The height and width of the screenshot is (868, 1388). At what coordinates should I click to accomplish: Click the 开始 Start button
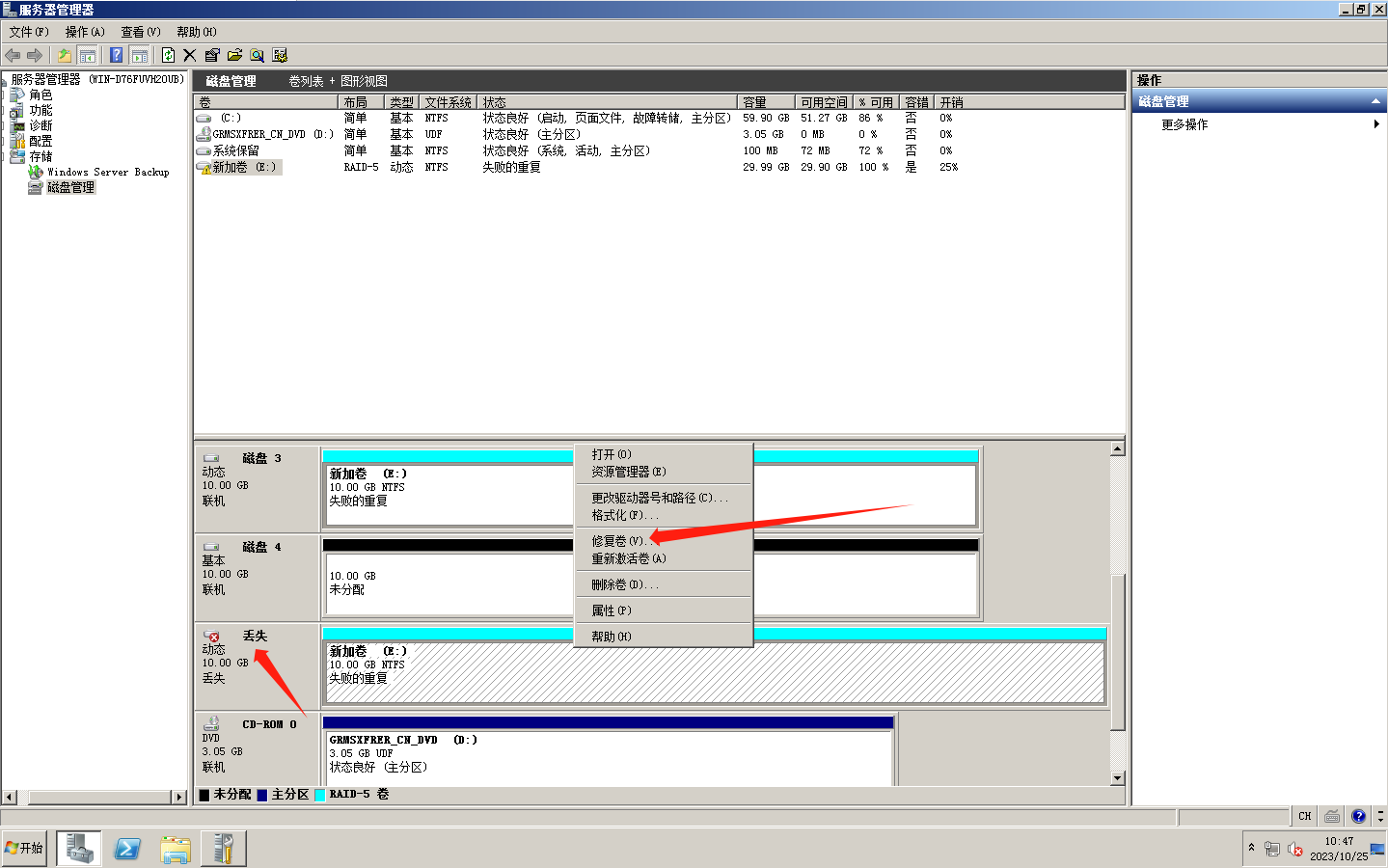24,848
